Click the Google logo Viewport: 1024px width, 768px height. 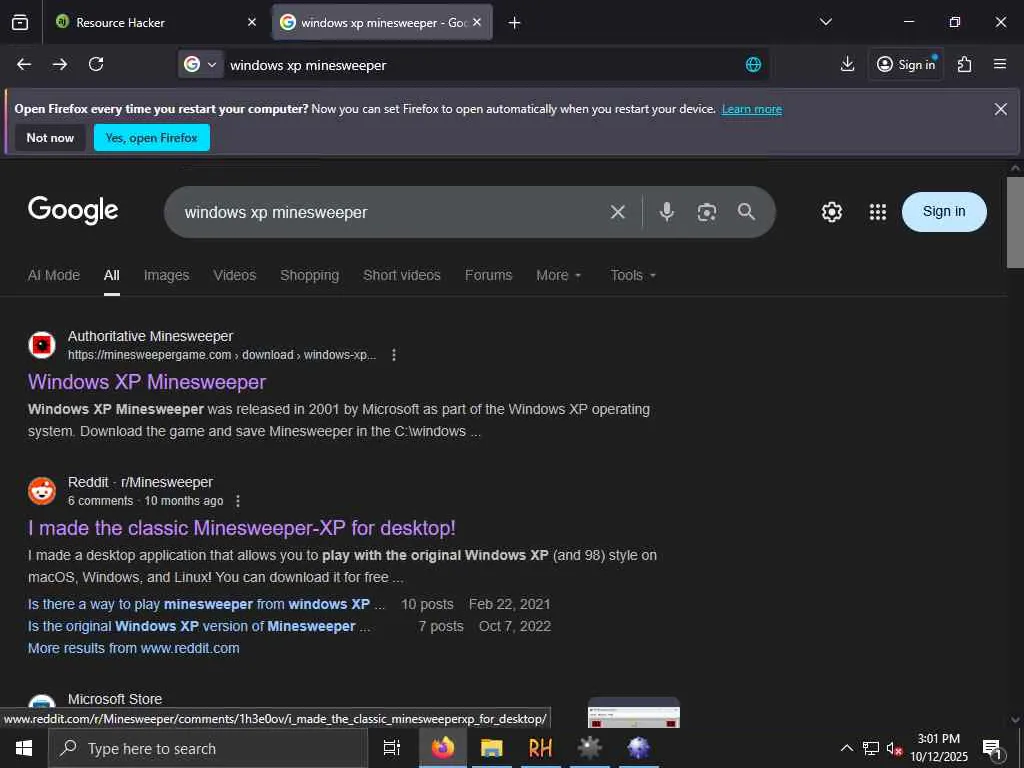(73, 210)
